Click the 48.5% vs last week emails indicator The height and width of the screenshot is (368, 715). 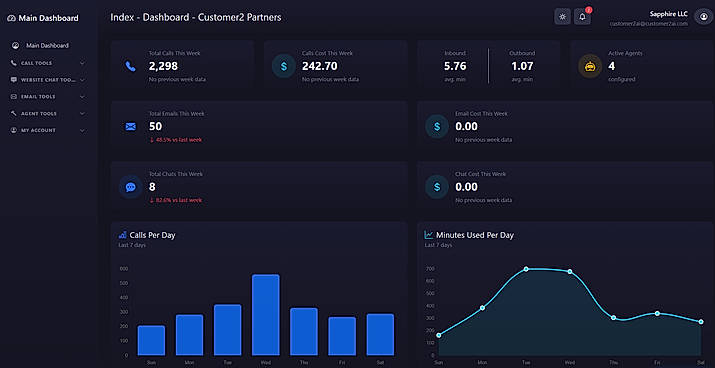176,140
